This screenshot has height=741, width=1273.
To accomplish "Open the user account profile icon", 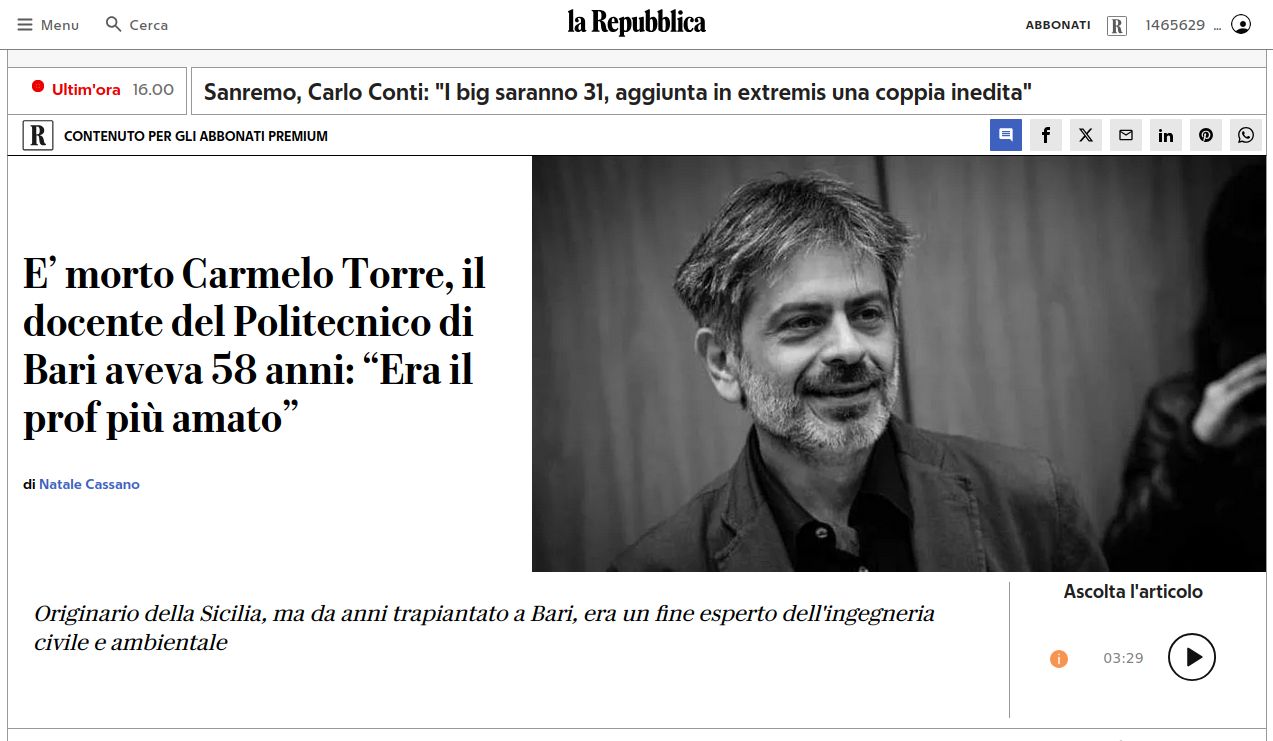I will pos(1241,24).
